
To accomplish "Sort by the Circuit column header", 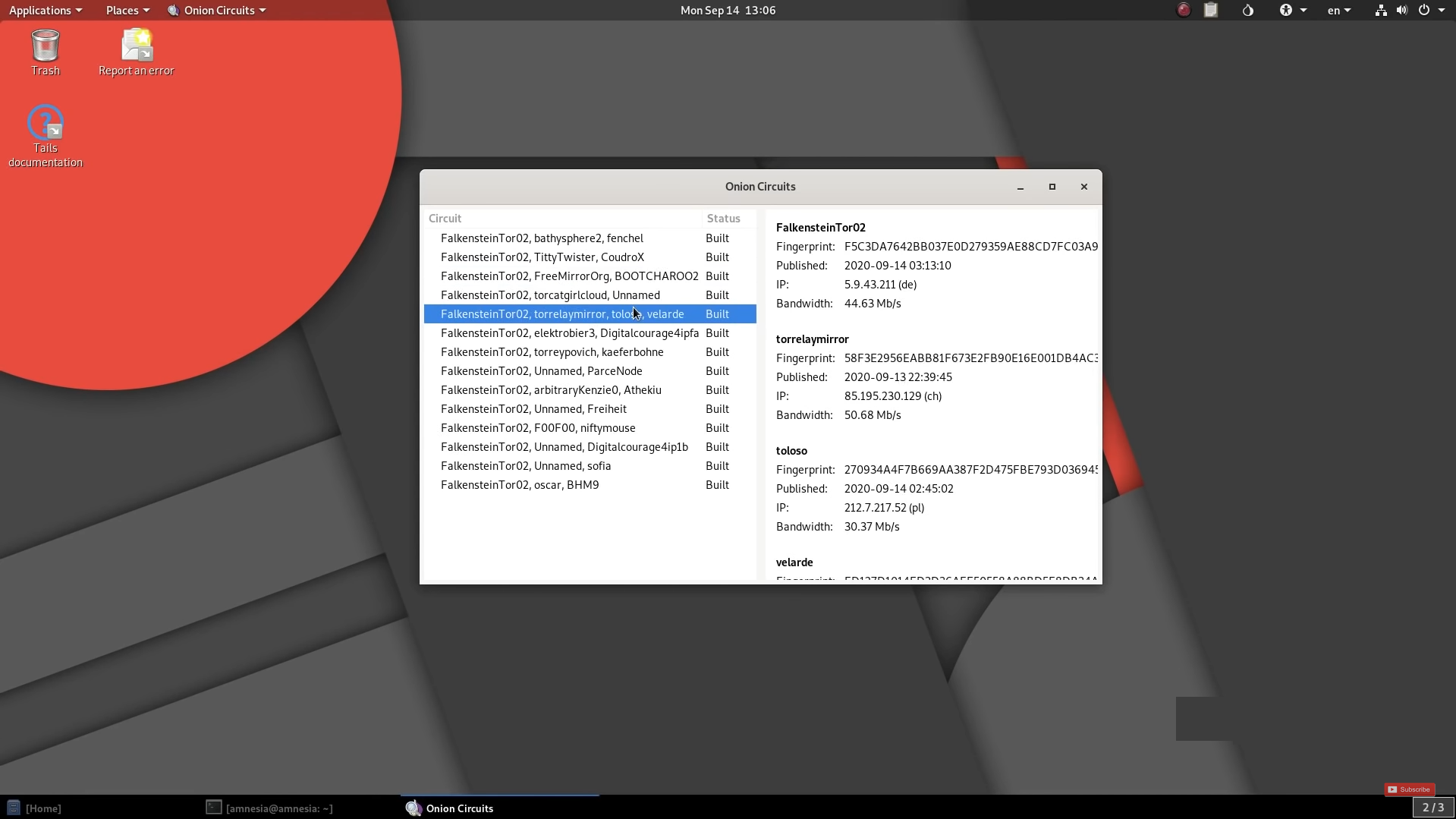I will [x=563, y=219].
